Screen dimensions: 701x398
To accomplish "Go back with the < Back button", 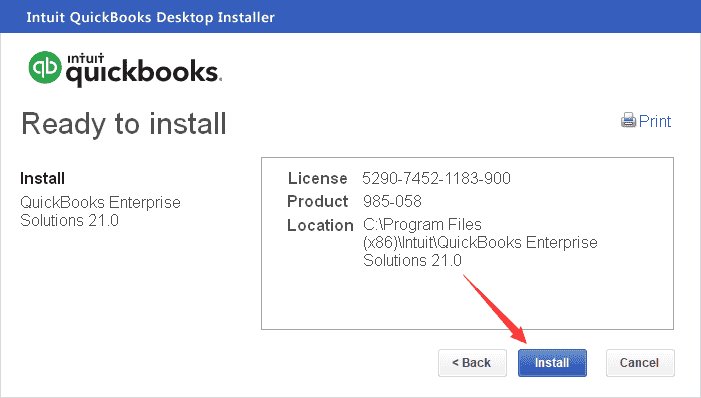I will 472,363.
